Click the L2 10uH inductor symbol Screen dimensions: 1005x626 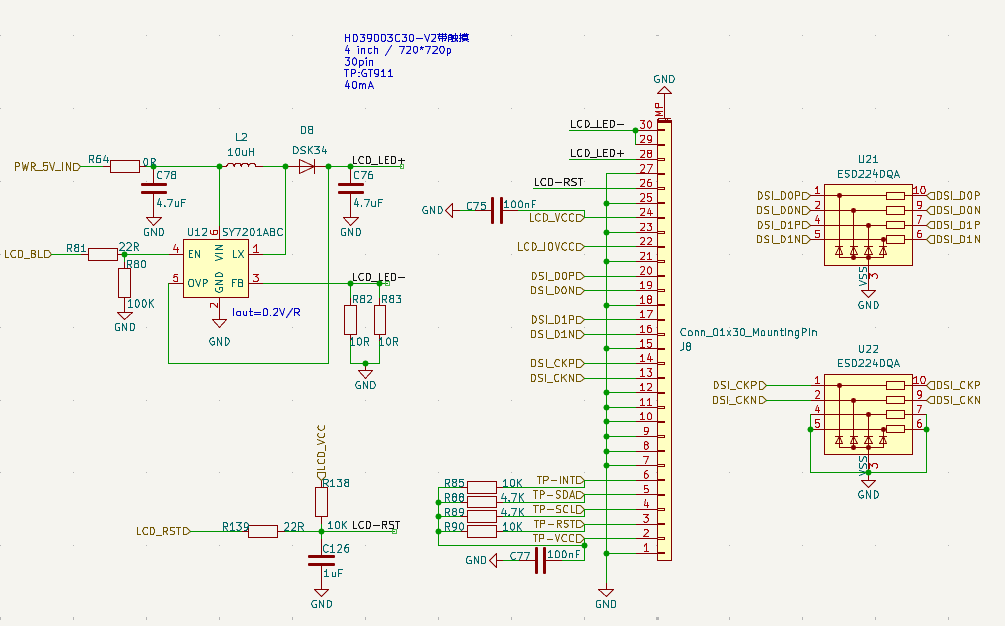(240, 167)
